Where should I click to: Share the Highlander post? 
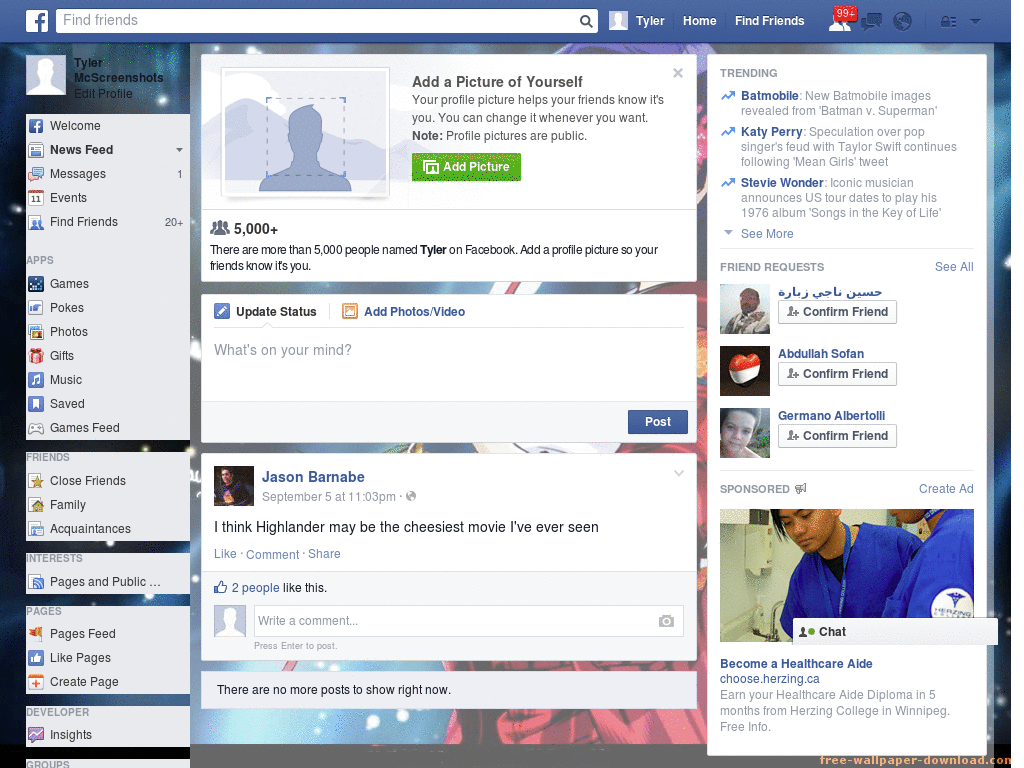(324, 554)
